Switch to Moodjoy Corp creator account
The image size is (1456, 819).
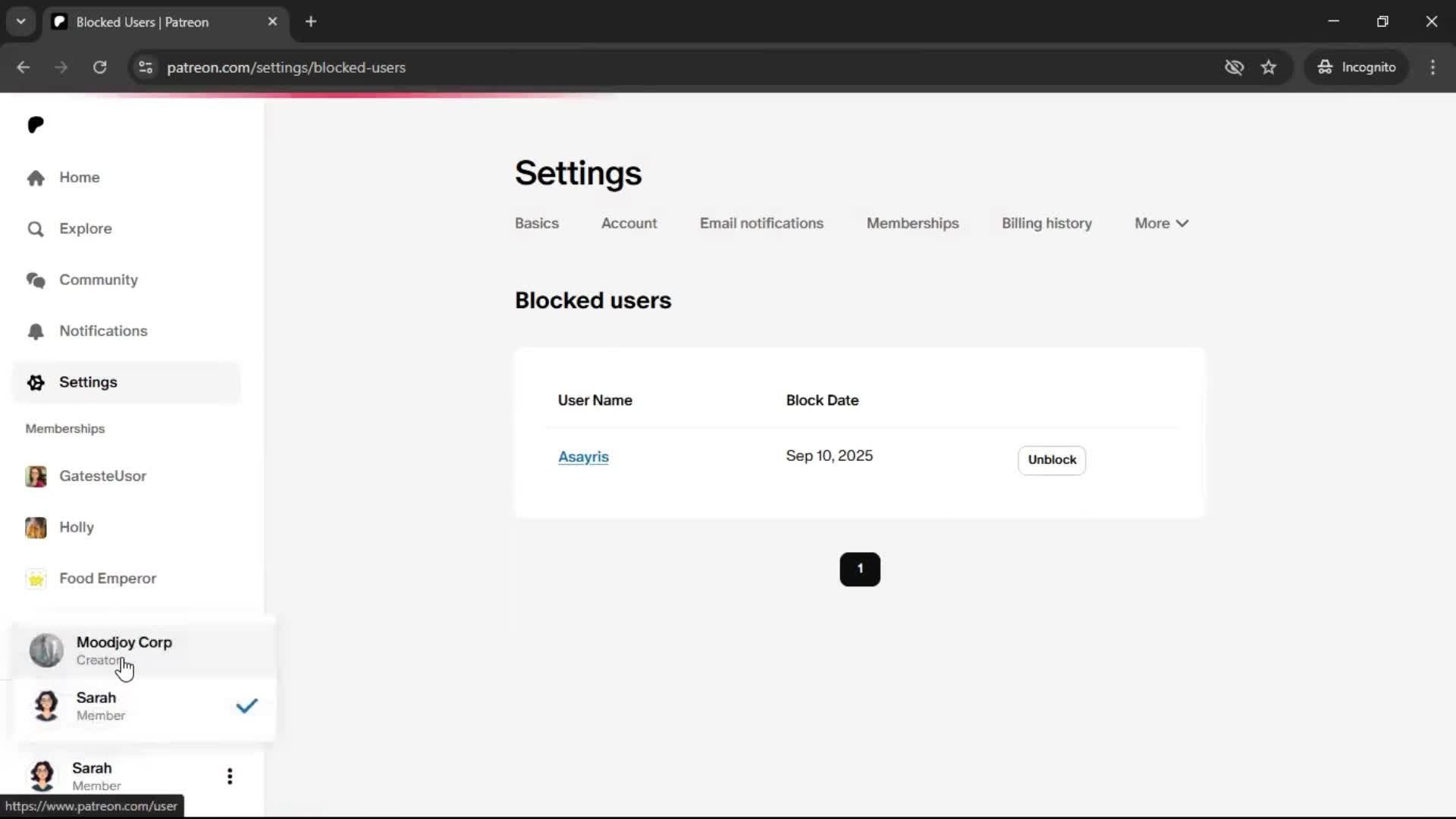[144, 651]
